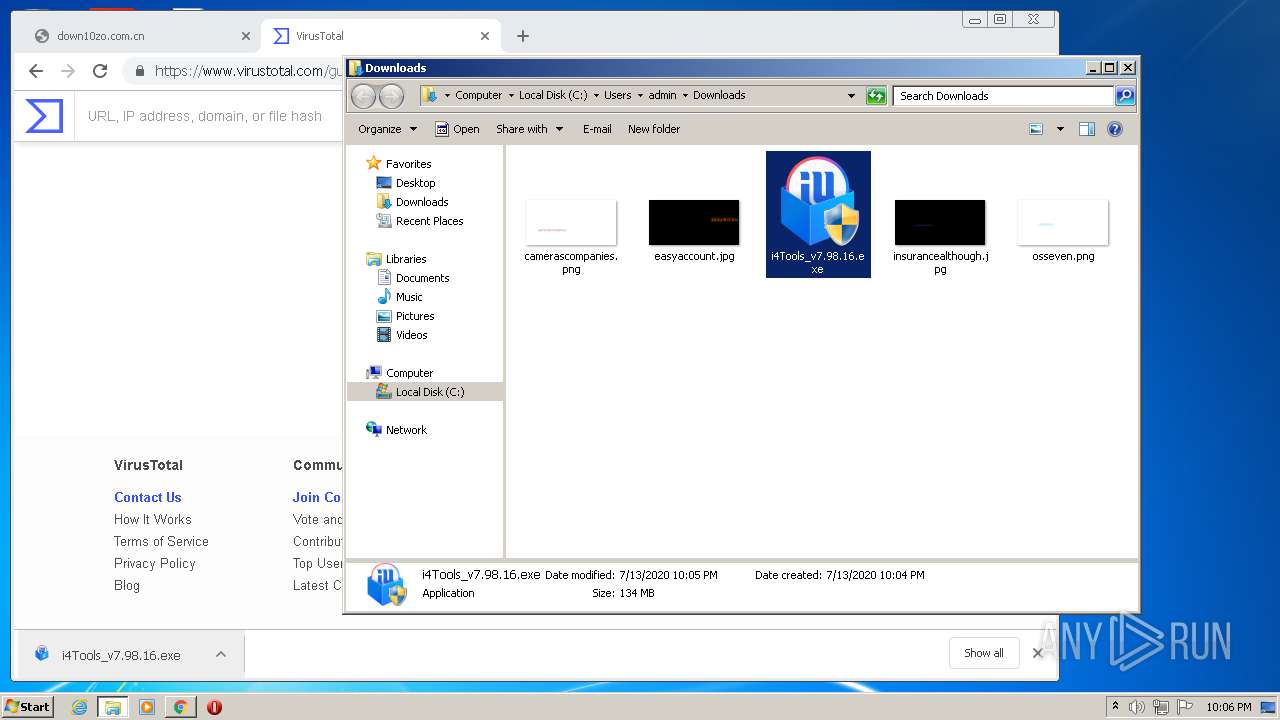Click Computer in the address breadcrumb
1280x720 pixels.
click(478, 95)
